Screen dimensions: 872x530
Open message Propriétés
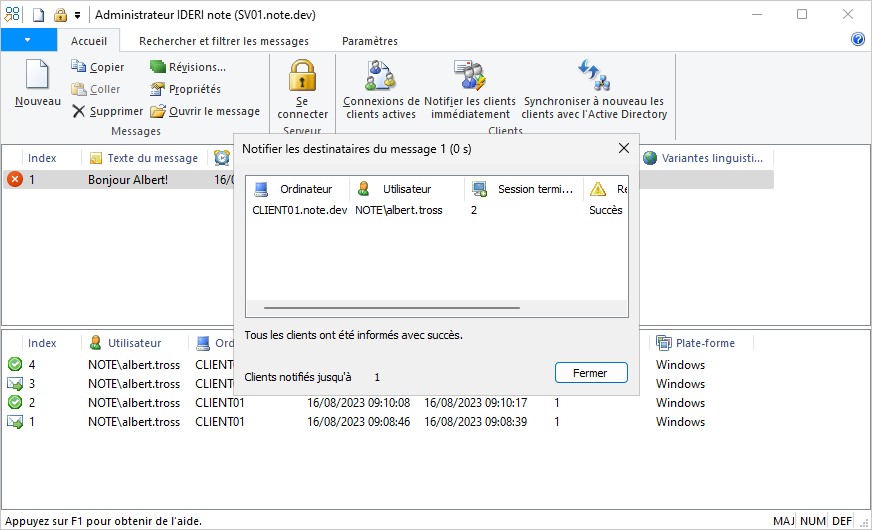click(x=185, y=89)
